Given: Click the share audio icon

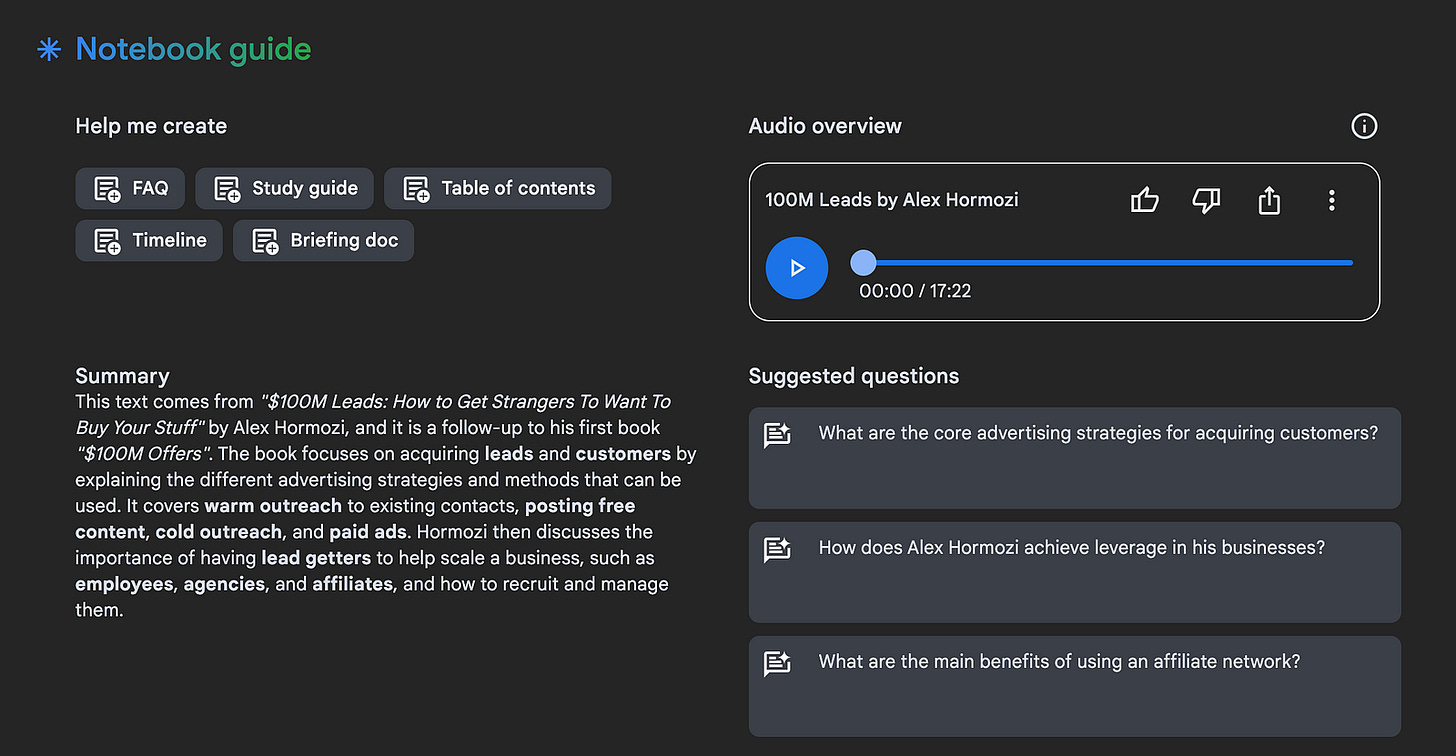Looking at the screenshot, I should [x=1269, y=200].
